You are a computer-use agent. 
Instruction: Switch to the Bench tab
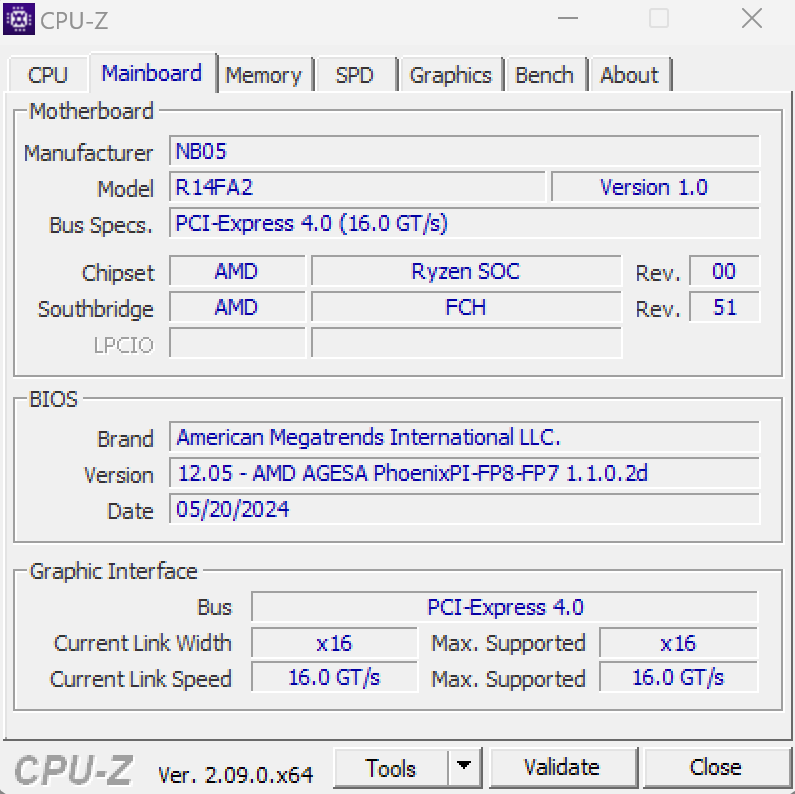[545, 75]
